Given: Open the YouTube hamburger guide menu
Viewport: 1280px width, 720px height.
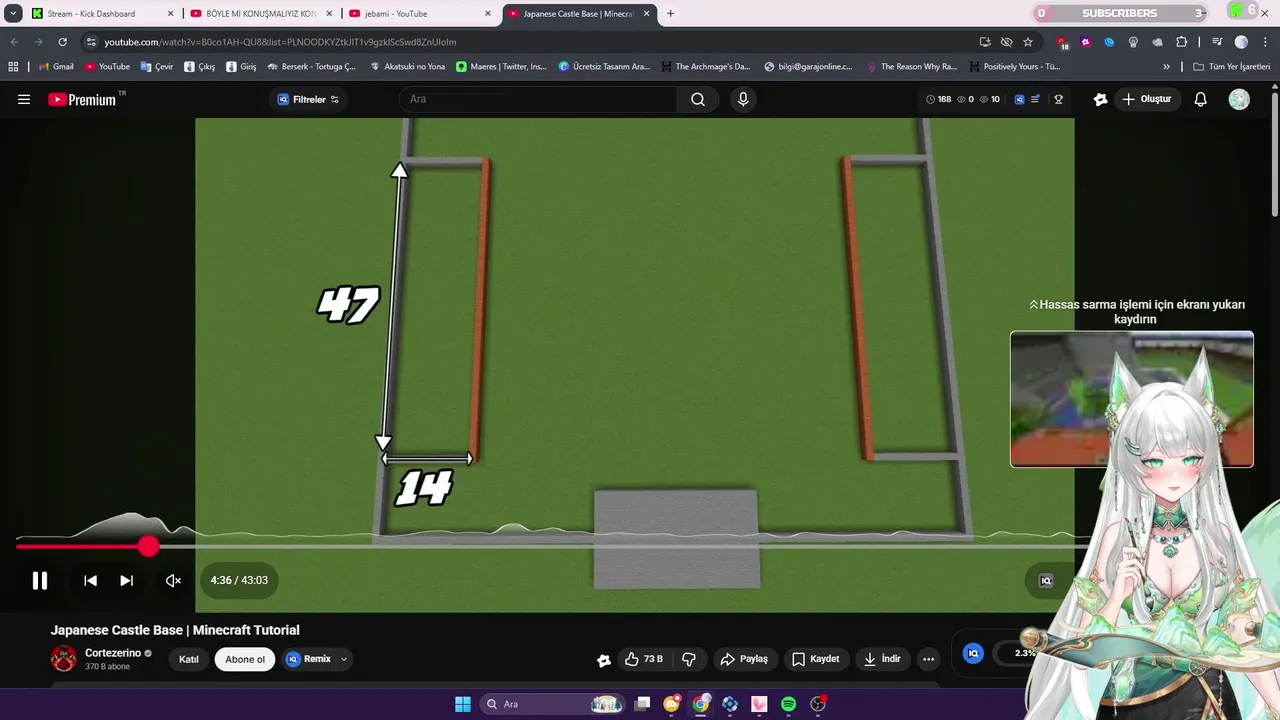Looking at the screenshot, I should (x=24, y=99).
